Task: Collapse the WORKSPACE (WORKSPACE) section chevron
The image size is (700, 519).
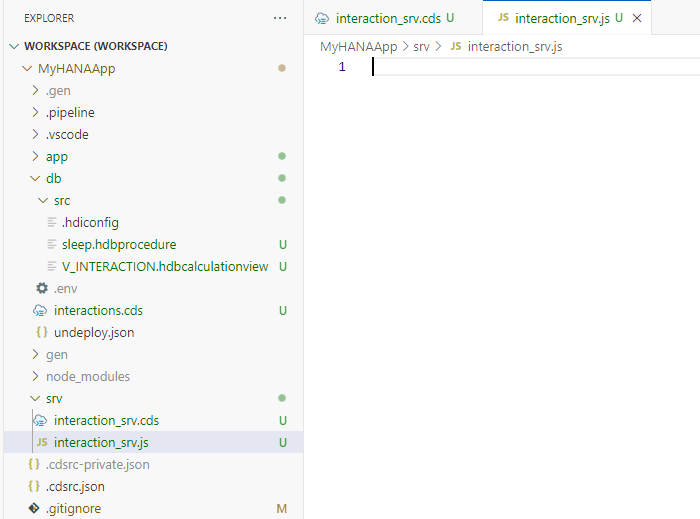Action: pos(14,46)
